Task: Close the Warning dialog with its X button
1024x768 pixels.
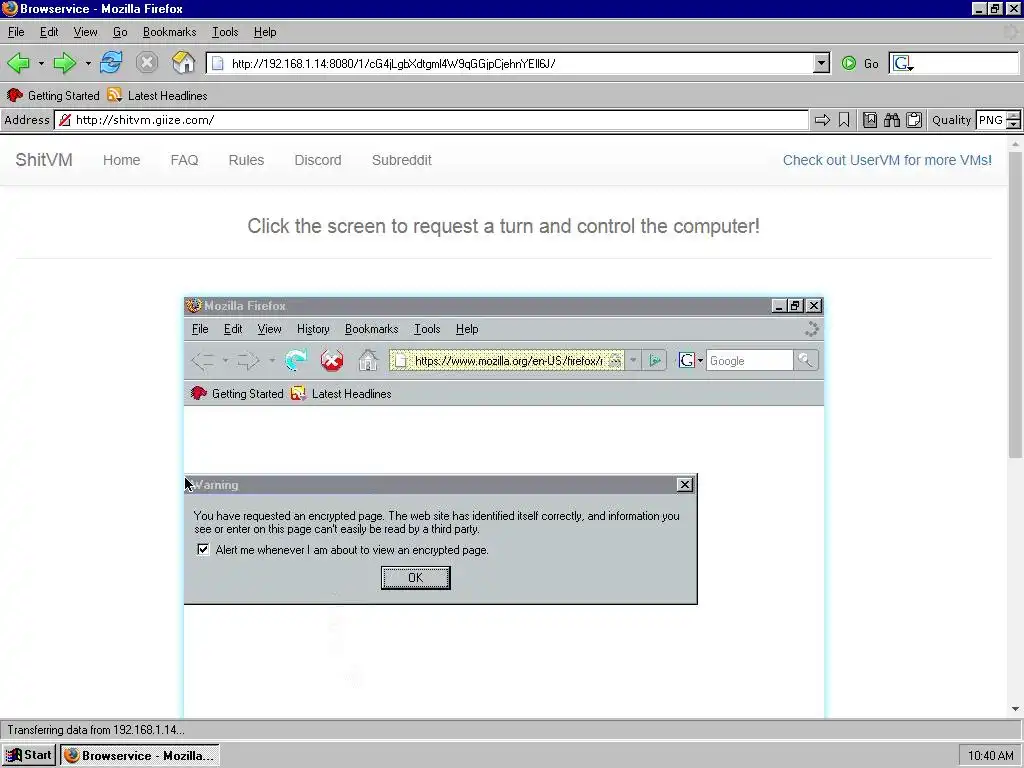Action: pos(684,485)
